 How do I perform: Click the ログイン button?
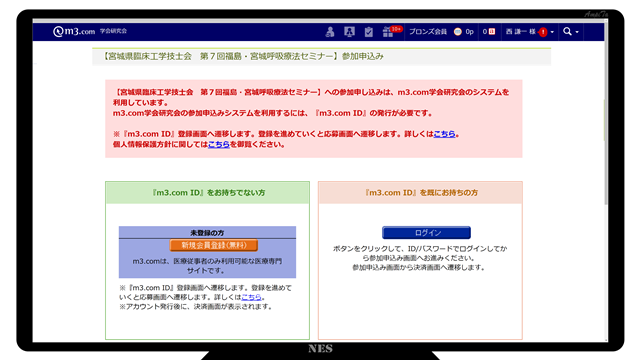click(x=426, y=233)
